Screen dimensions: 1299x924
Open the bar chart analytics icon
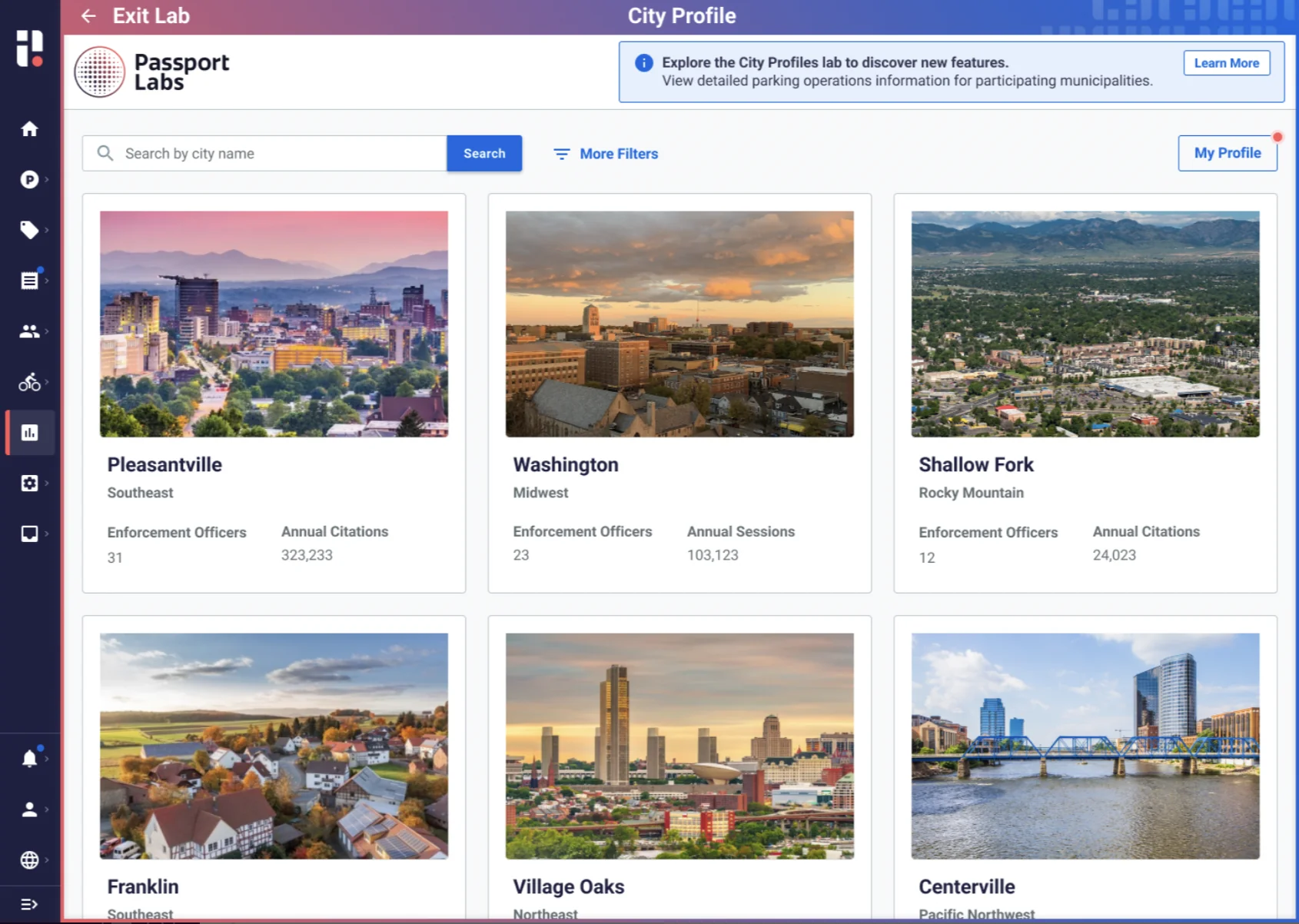29,433
